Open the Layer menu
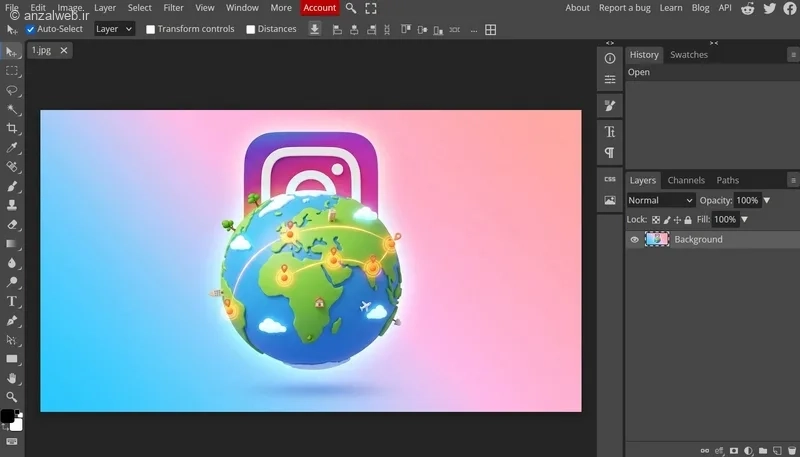This screenshot has width=800, height=457. 105,8
